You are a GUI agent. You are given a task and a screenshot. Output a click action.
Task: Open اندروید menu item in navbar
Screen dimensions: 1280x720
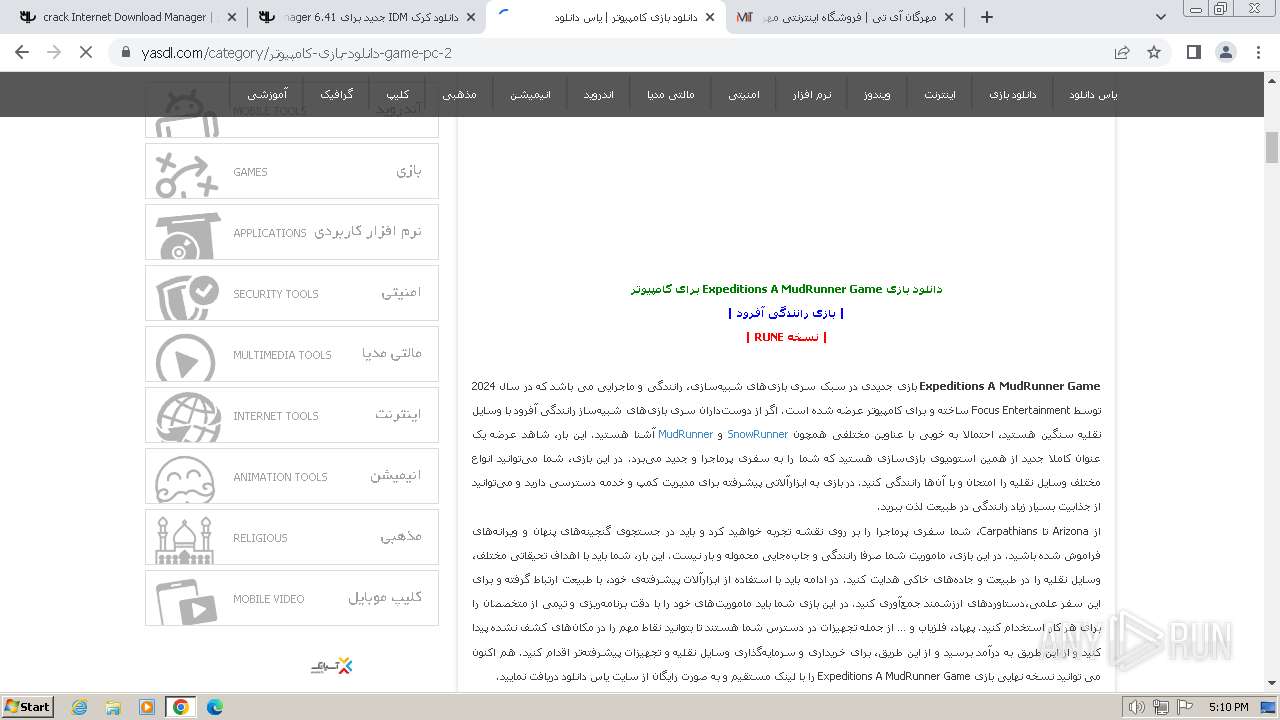(598, 95)
